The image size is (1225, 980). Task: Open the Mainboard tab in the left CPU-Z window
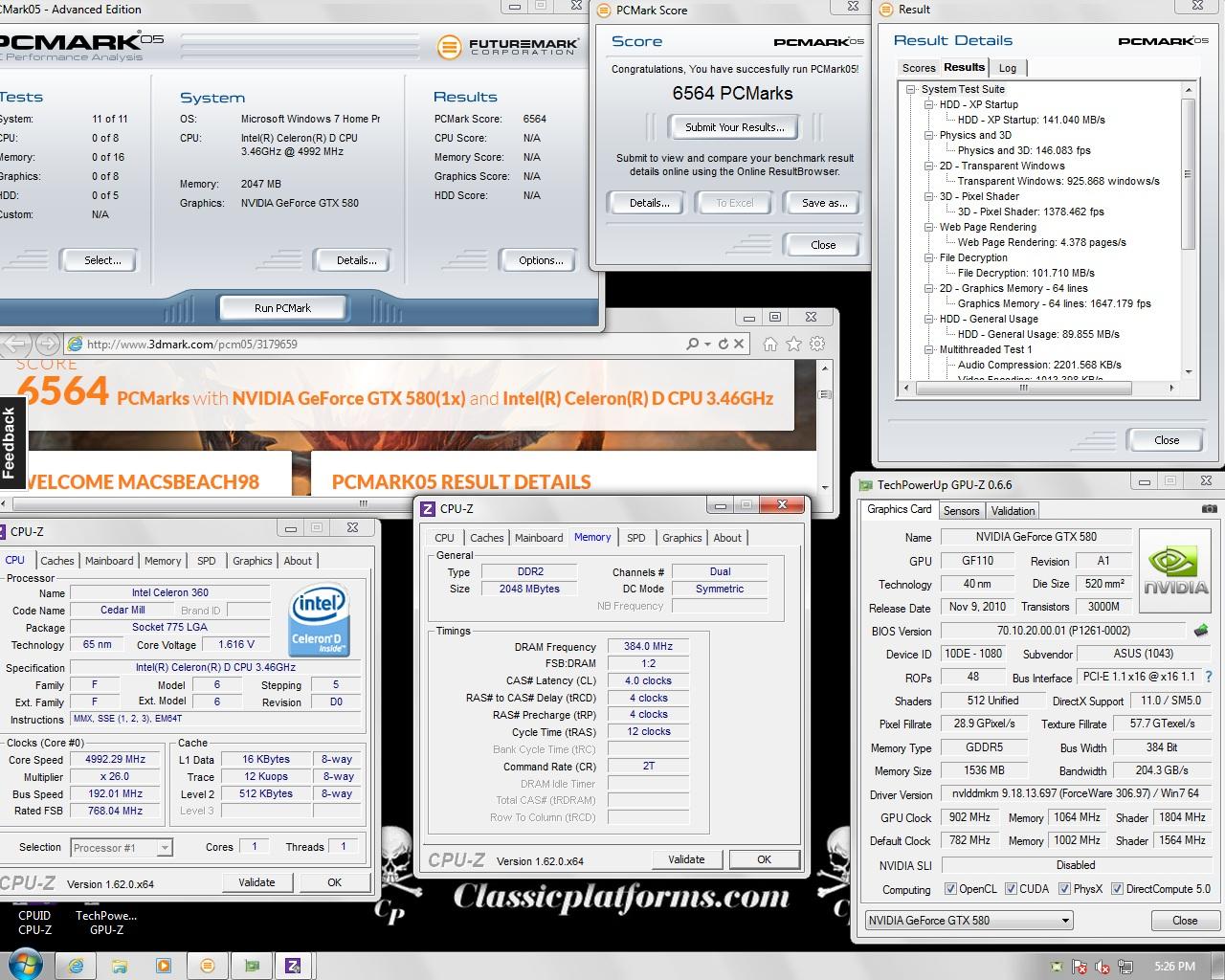tap(109, 561)
